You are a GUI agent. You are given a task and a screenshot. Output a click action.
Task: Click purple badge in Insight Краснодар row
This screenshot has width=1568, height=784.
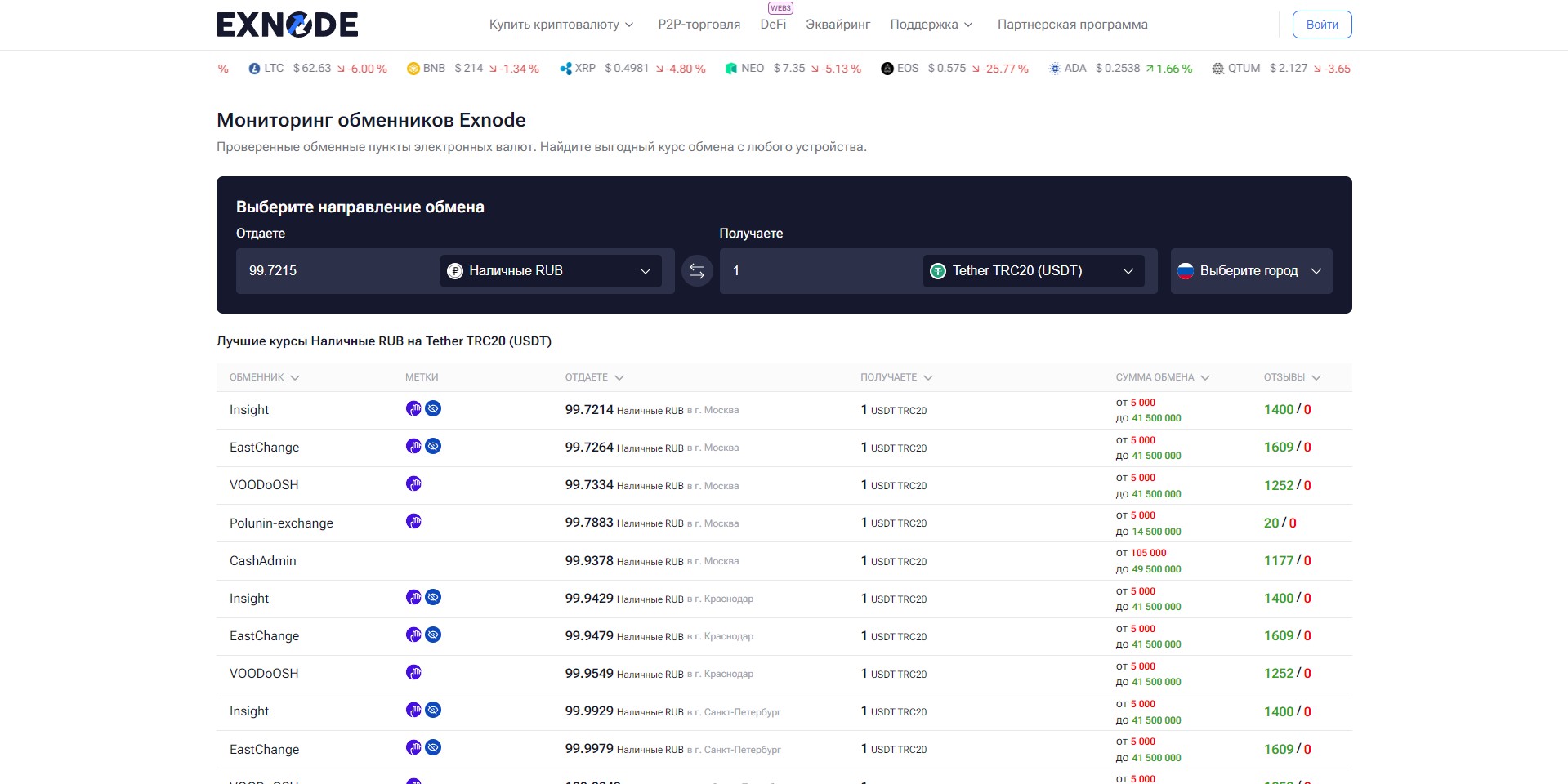(x=413, y=597)
